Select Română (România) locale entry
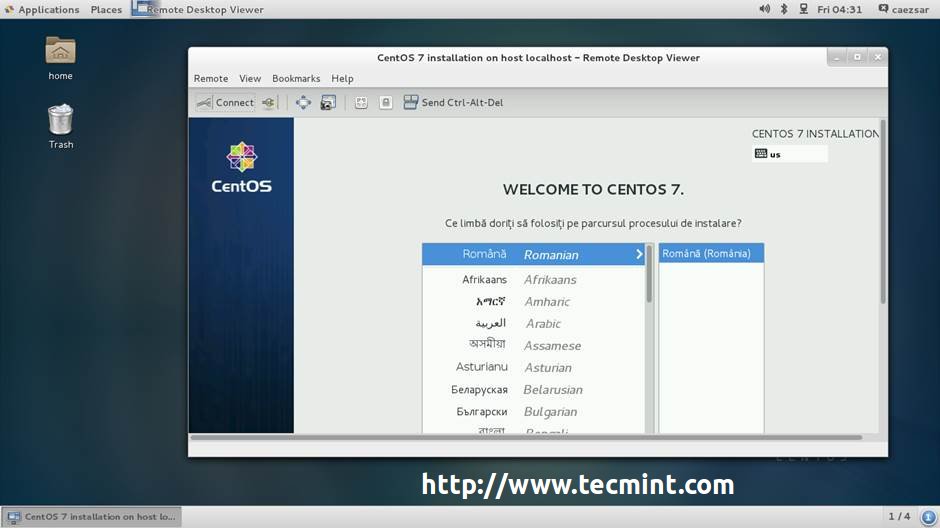Image resolution: width=940 pixels, height=528 pixels. (711, 254)
